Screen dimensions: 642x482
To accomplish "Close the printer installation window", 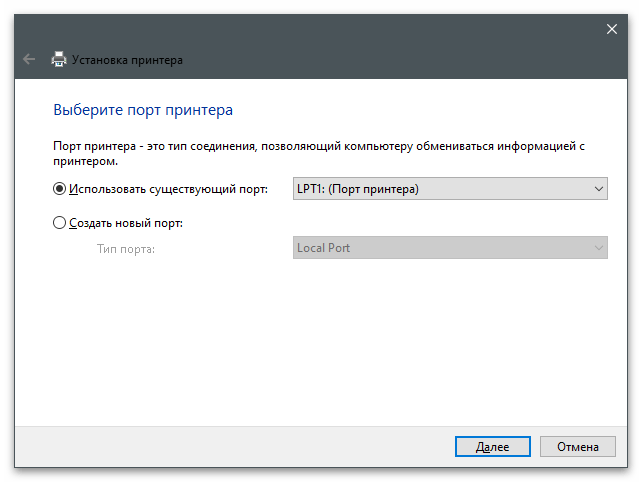I will click(x=612, y=29).
